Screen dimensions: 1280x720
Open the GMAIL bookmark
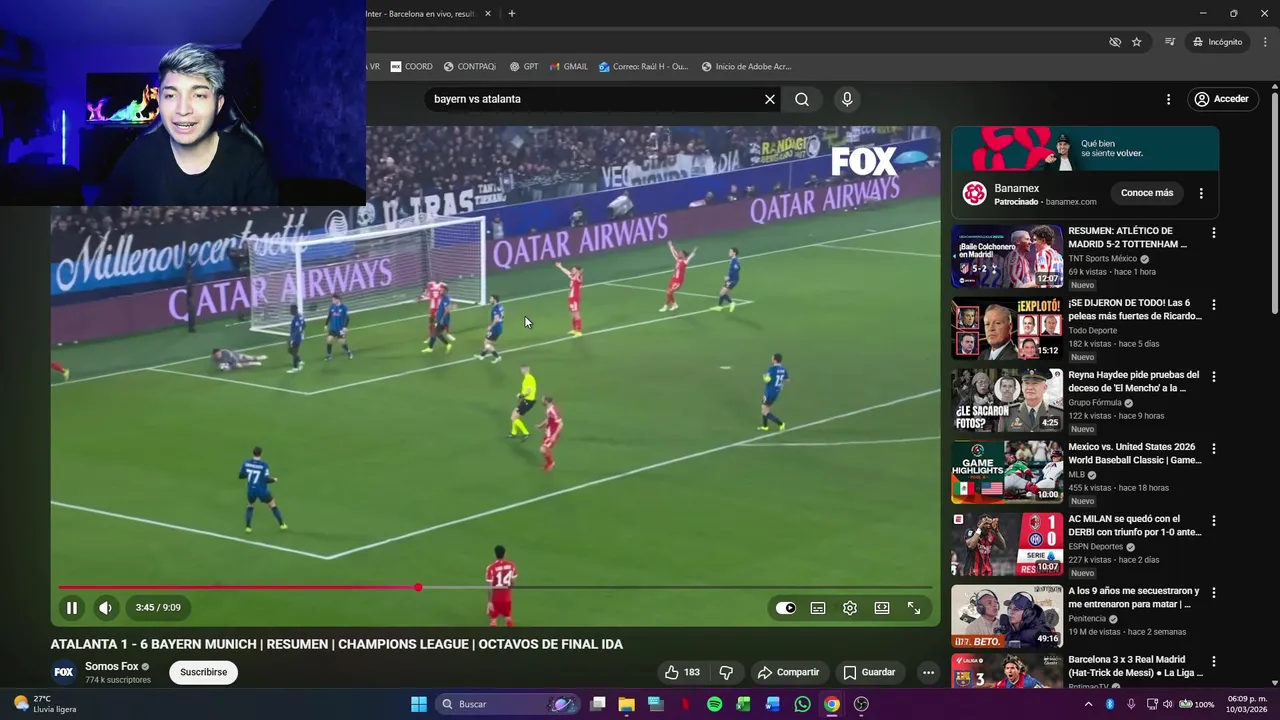tap(569, 67)
